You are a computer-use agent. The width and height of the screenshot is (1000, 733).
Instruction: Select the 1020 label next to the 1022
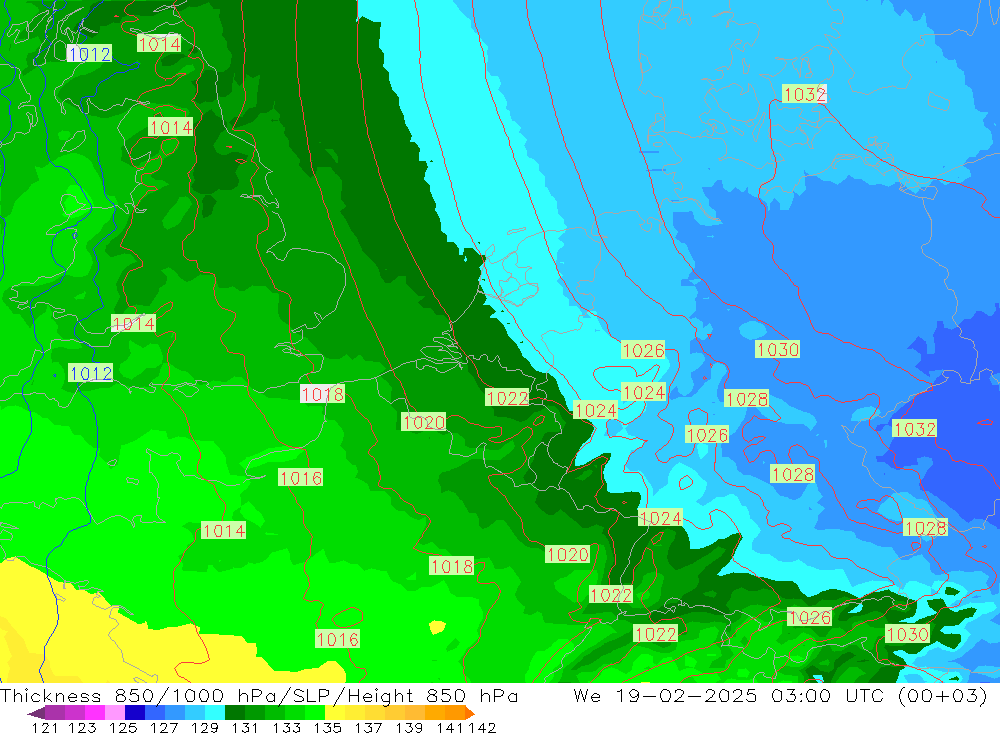pos(423,422)
